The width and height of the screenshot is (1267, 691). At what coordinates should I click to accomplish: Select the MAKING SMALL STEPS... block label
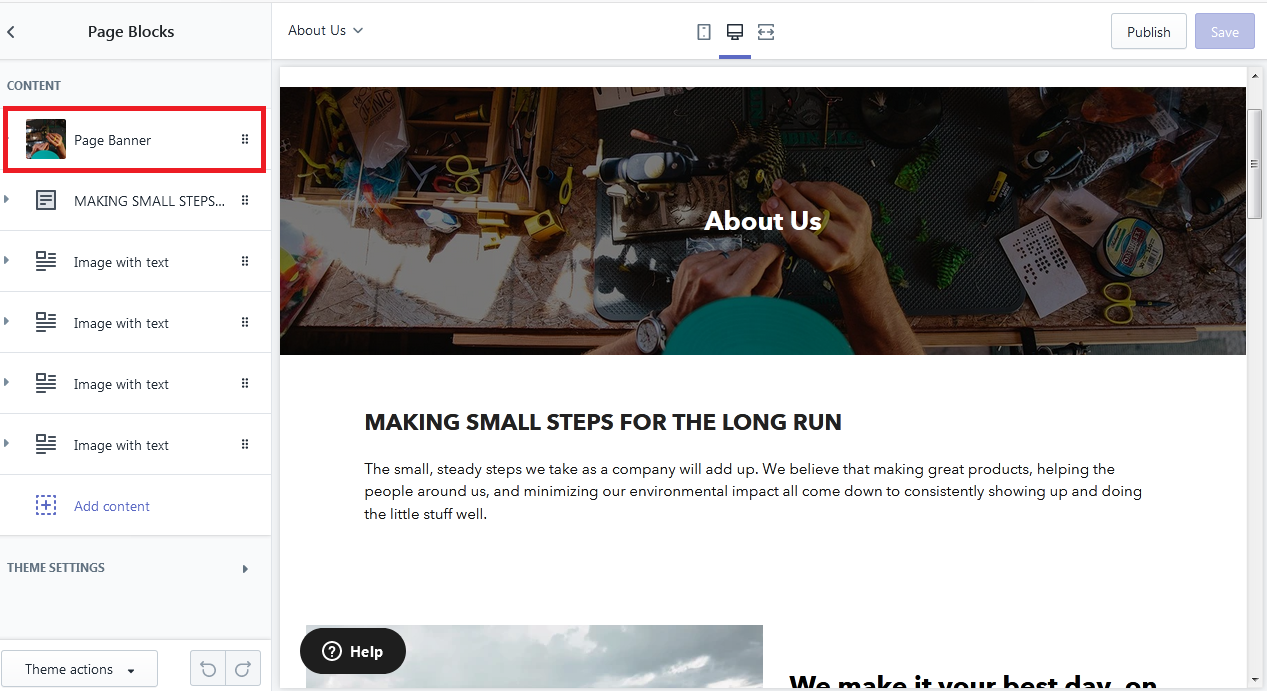pyautogui.click(x=149, y=201)
